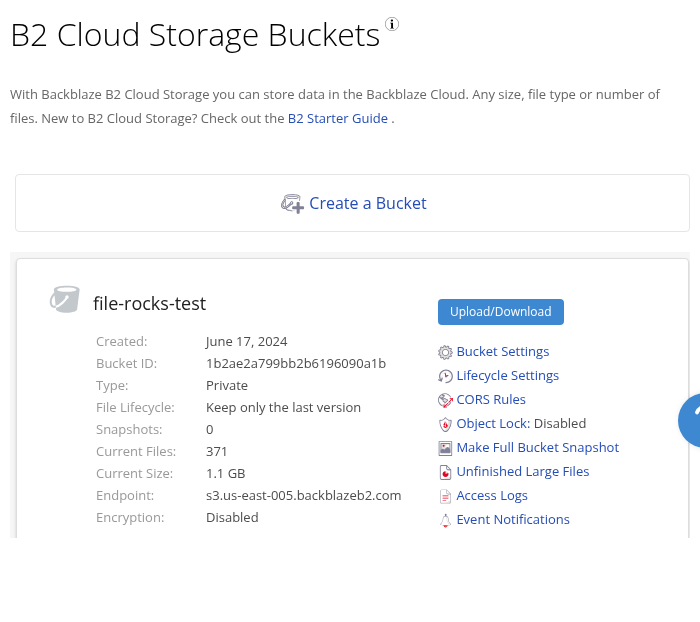Screen dimensions: 700x622
Task: Click the bucket icon next to file-rocks-test
Action: (x=65, y=299)
